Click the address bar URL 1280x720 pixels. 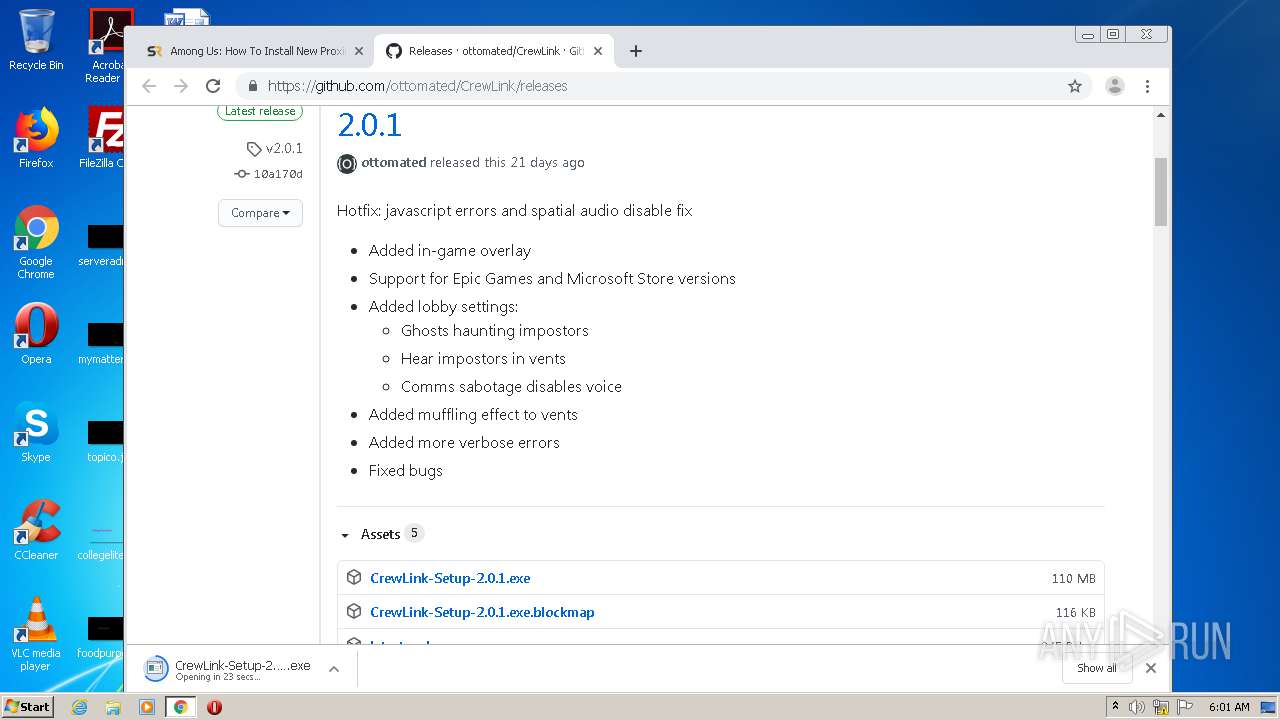click(x=417, y=86)
